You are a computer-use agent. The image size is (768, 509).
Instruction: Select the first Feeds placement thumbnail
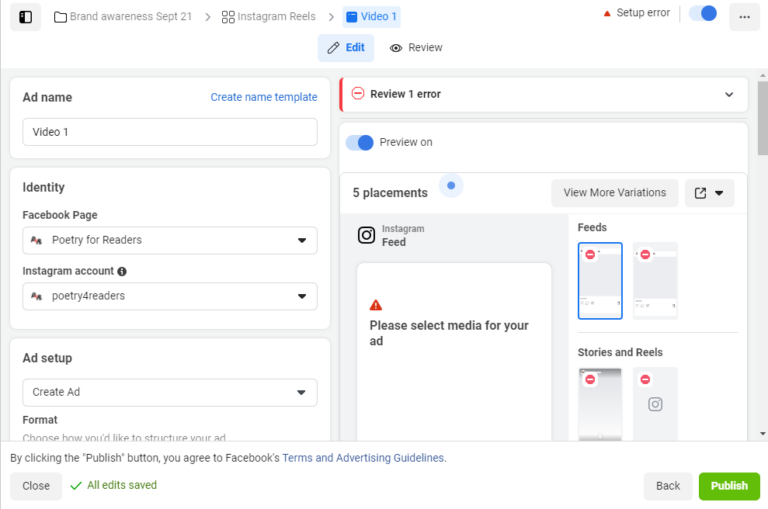click(600, 280)
